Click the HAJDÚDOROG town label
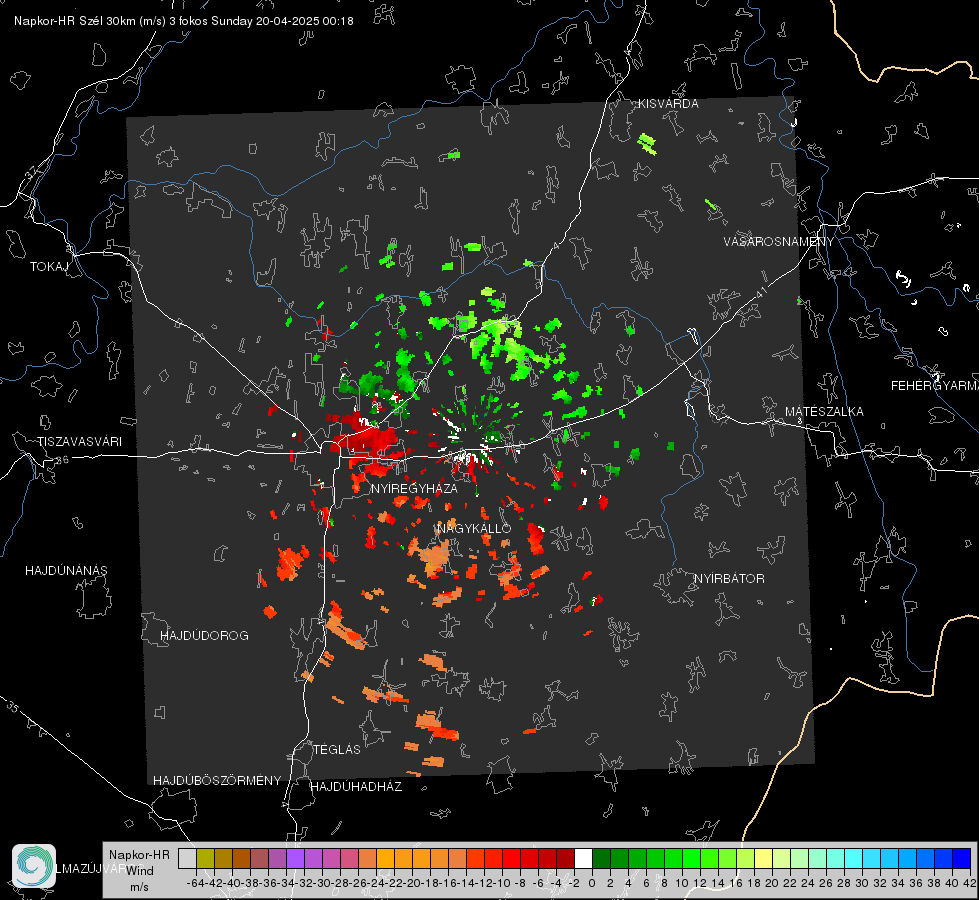 (x=204, y=636)
